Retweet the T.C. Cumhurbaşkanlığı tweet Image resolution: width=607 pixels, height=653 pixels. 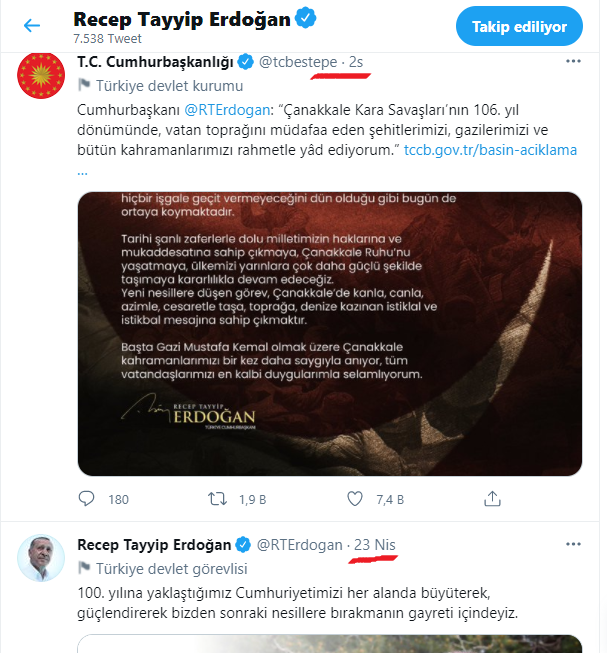pos(216,498)
